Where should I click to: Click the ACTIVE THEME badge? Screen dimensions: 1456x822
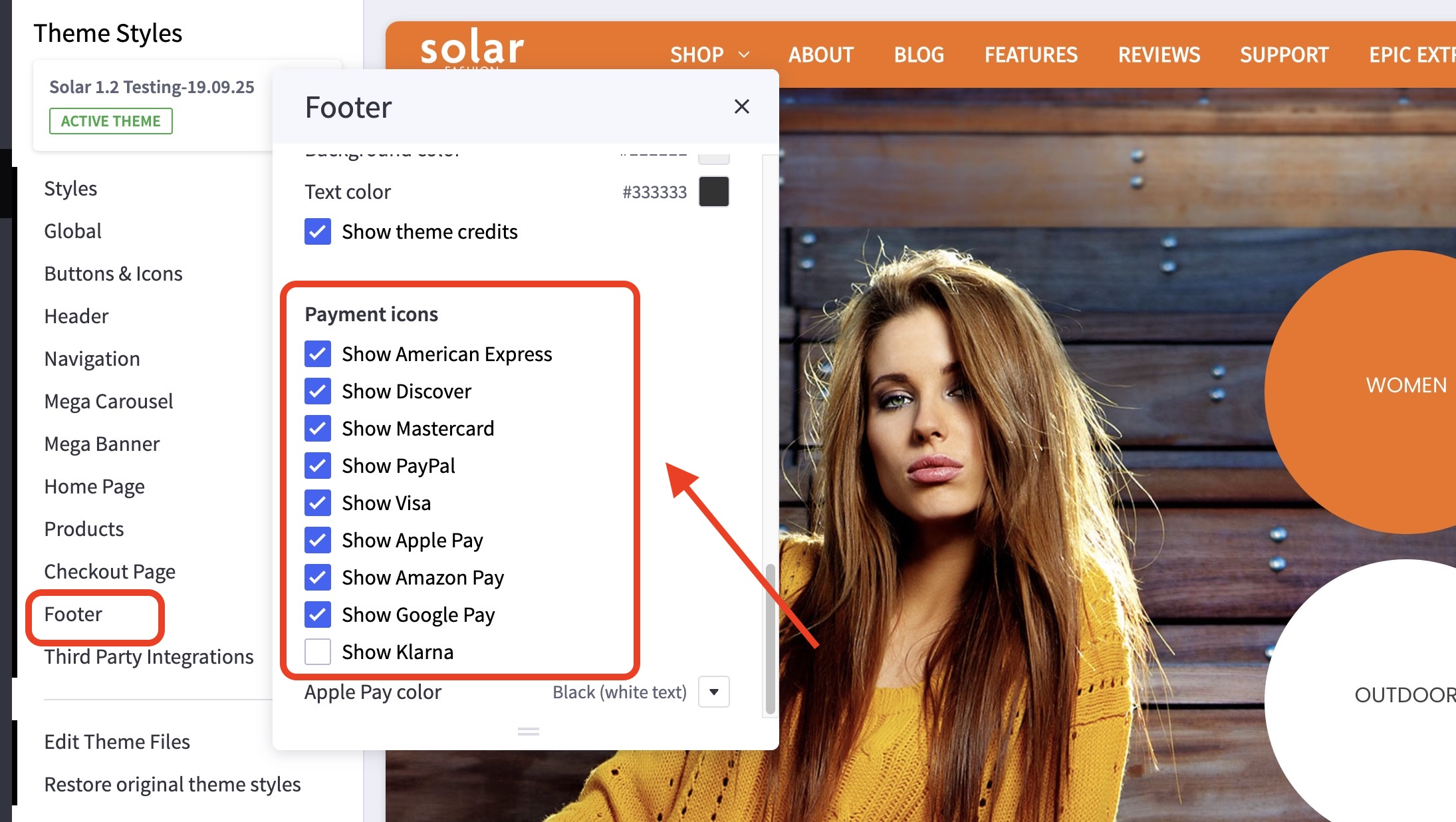(x=110, y=121)
